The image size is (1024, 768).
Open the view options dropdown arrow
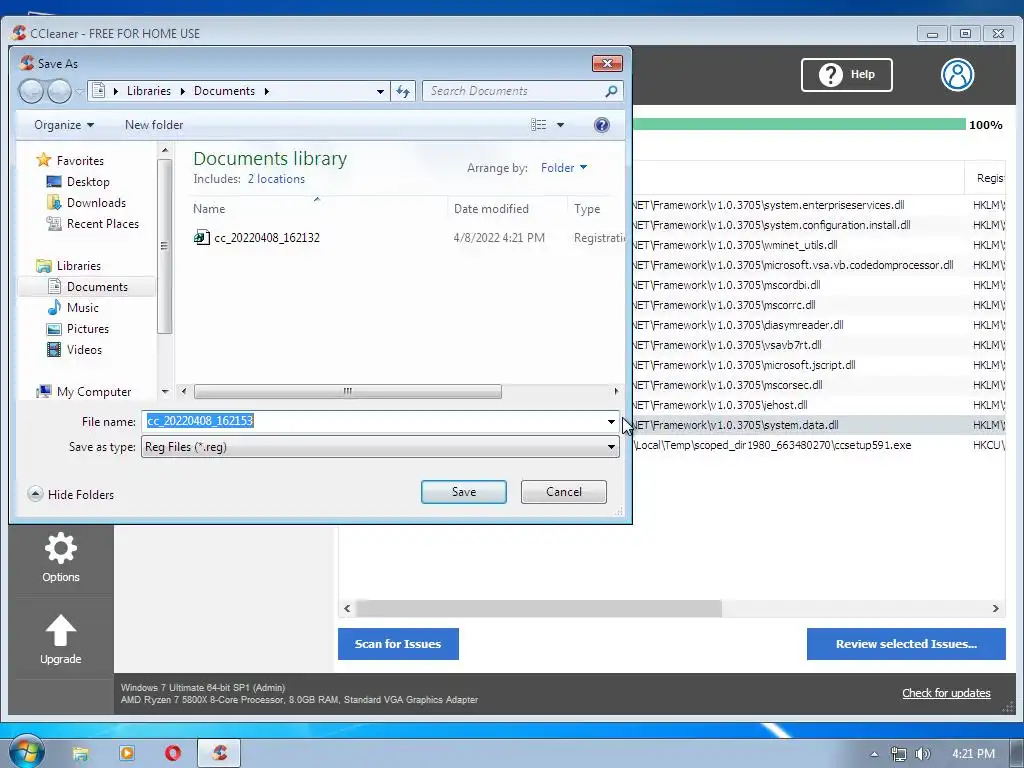[x=560, y=125]
